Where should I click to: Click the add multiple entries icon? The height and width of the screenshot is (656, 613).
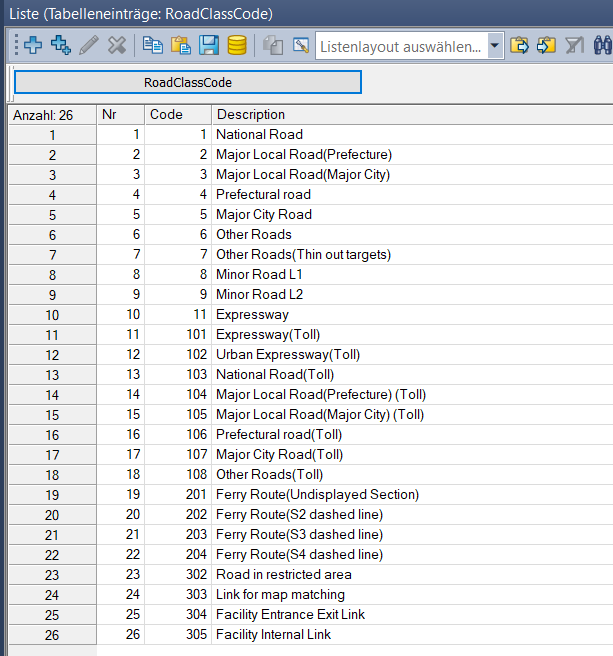pos(60,45)
